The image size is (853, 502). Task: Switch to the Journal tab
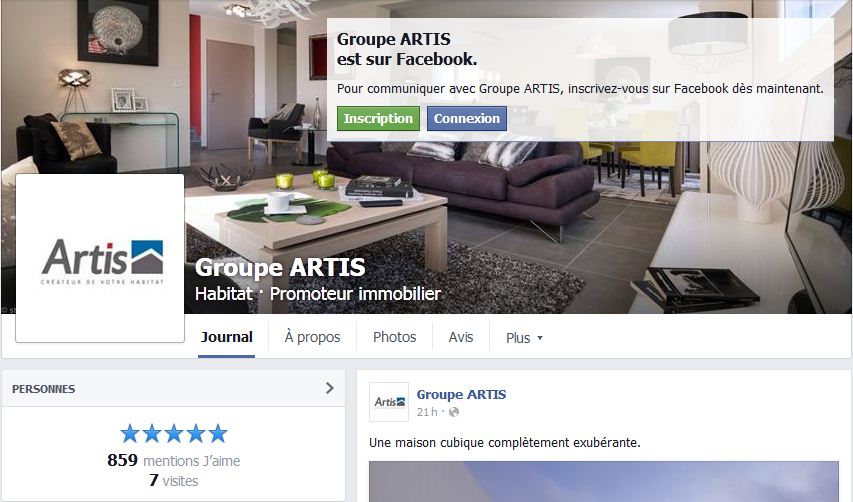click(x=226, y=337)
